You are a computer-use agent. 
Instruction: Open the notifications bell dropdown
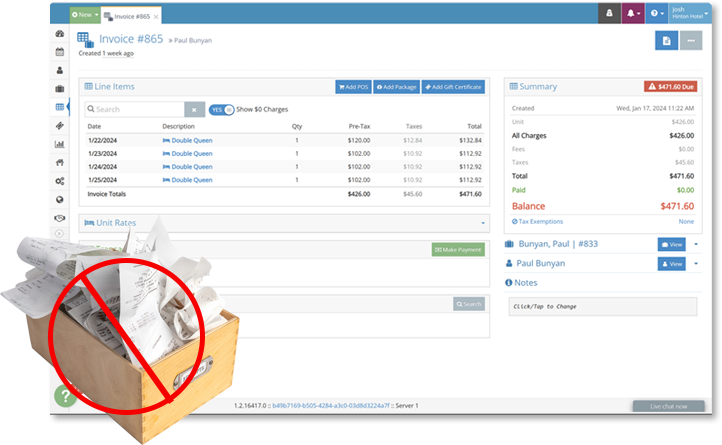click(x=633, y=13)
